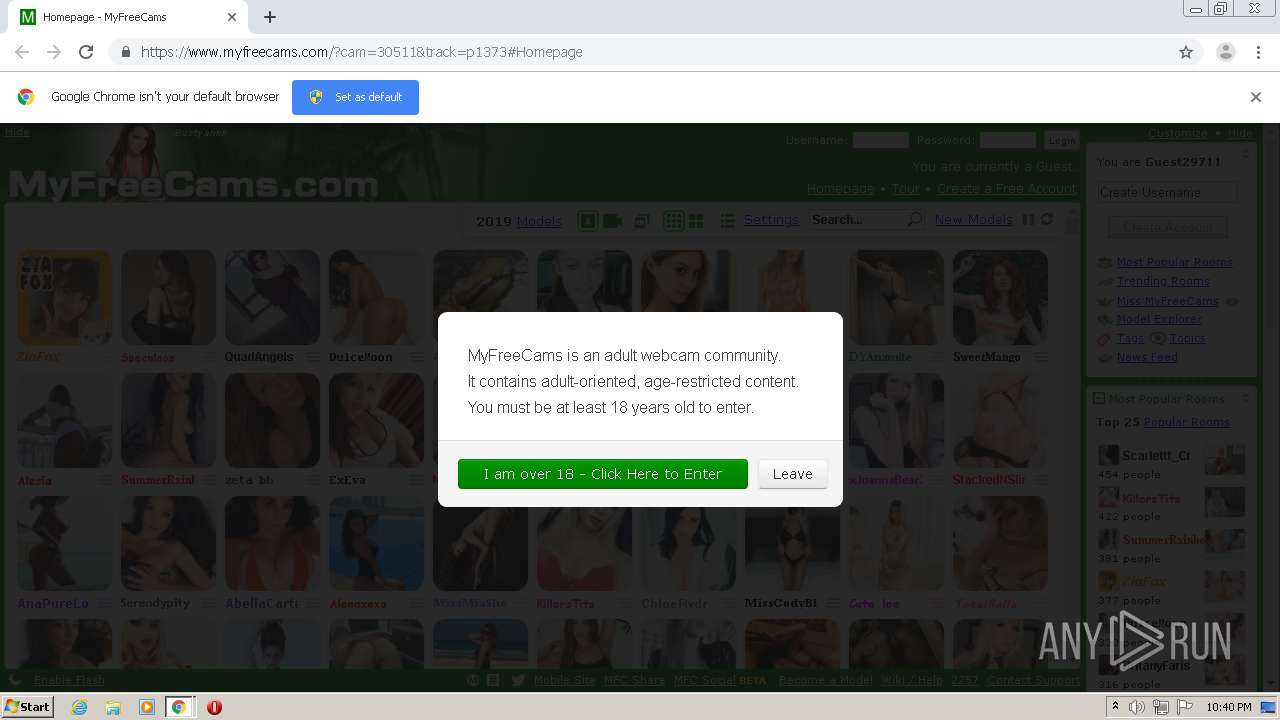The image size is (1280, 720).
Task: Open the Tags link
Action: (x=1129, y=338)
